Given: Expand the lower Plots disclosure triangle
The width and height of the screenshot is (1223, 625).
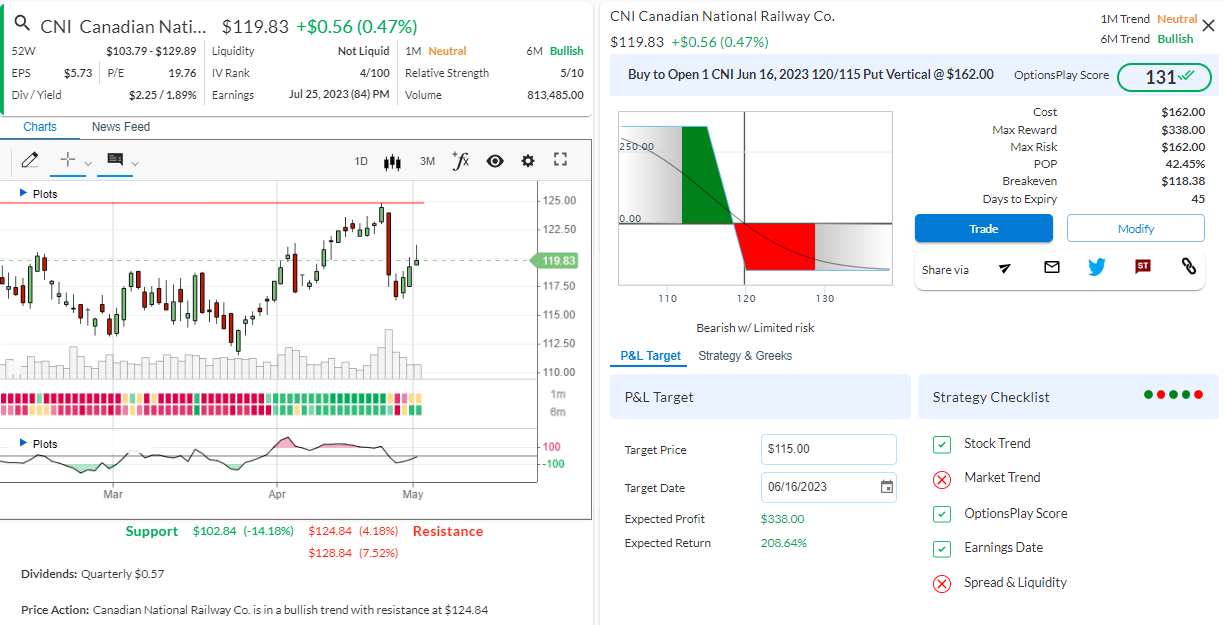Looking at the screenshot, I should 24,443.
